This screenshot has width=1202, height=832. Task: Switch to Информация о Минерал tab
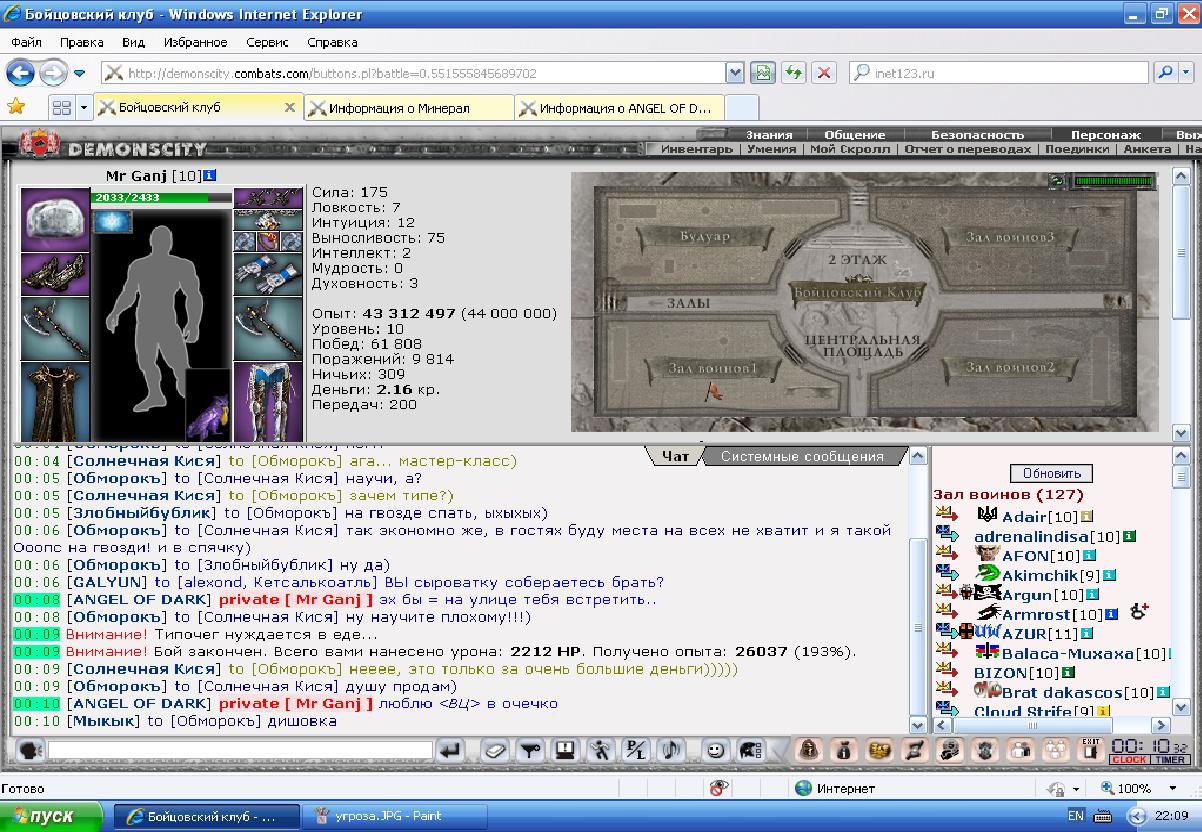pos(409,108)
